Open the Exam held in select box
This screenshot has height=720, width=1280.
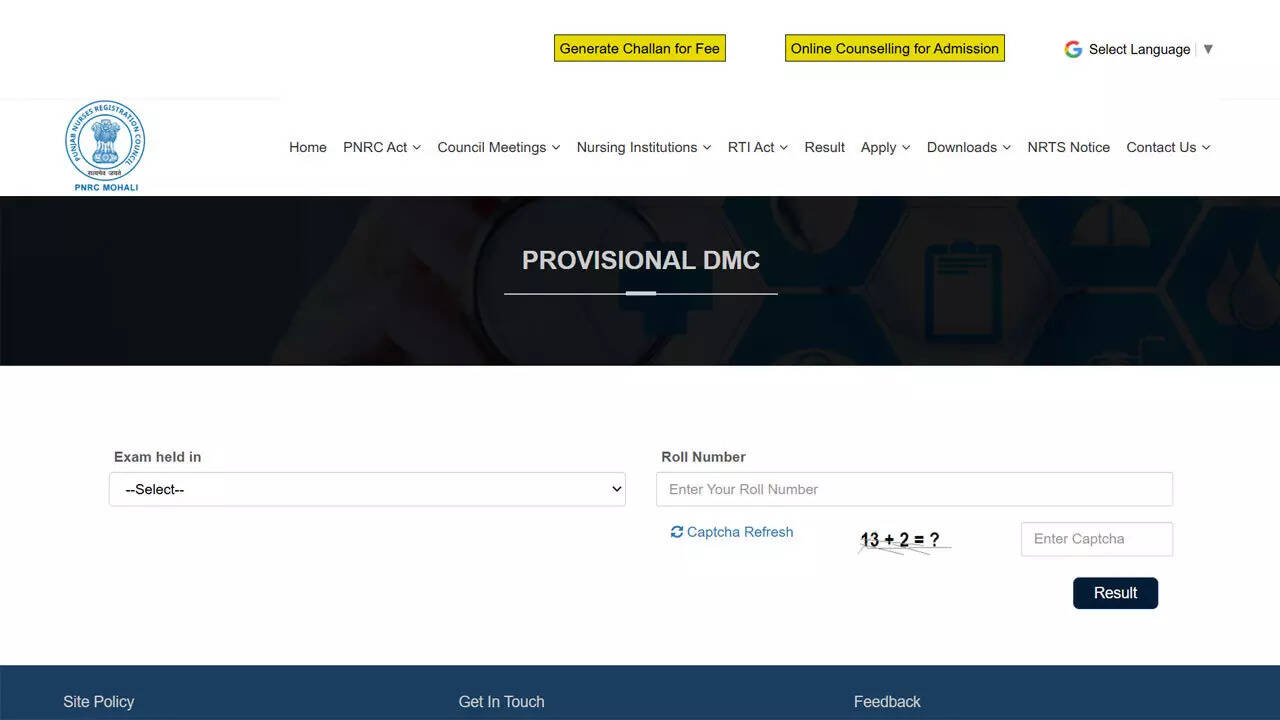pyautogui.click(x=367, y=489)
